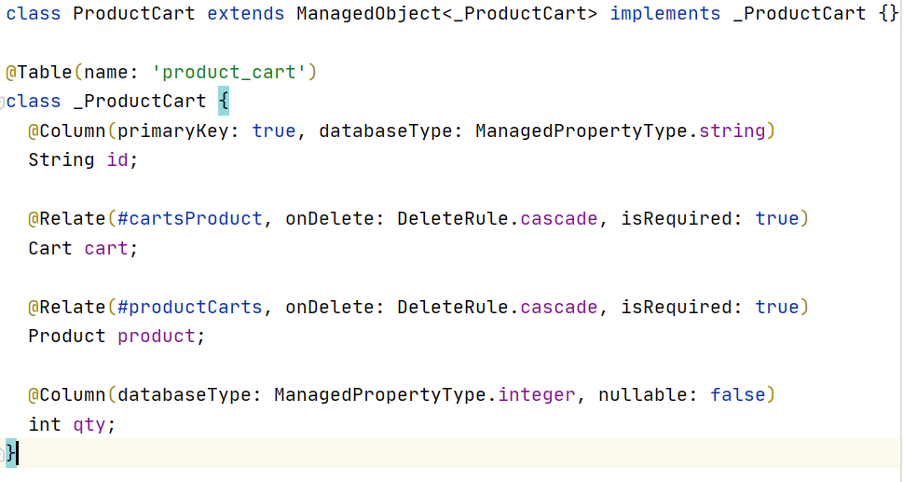Click the integer enum value

(x=537, y=395)
